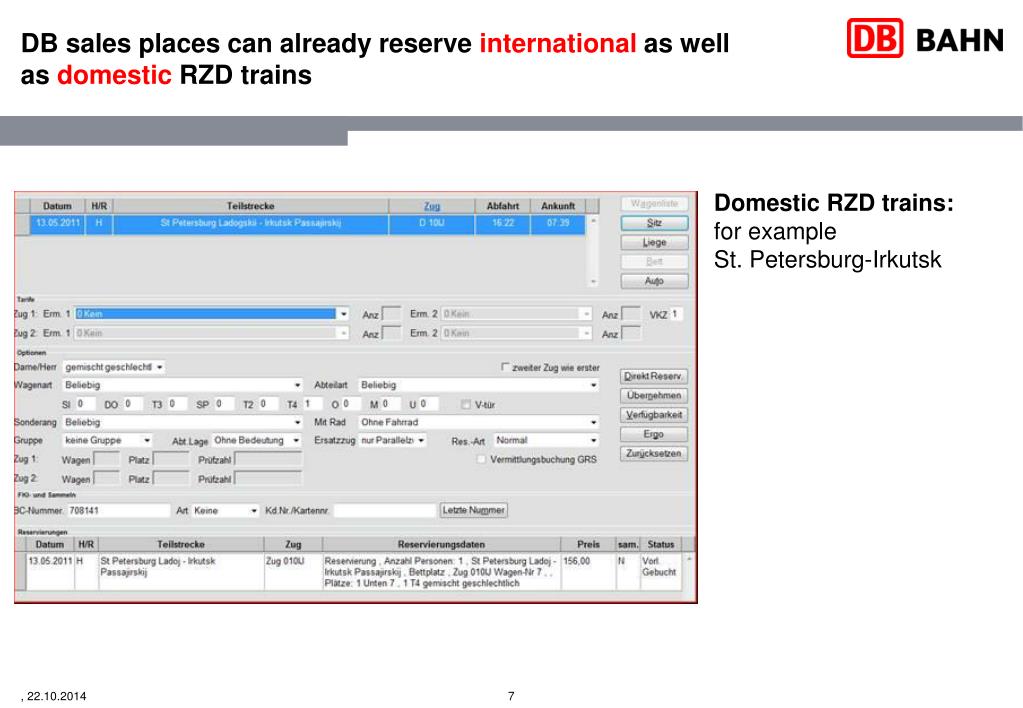The image size is (1023, 708).
Task: Click the Direkt Reserv. button
Action: pos(654,377)
